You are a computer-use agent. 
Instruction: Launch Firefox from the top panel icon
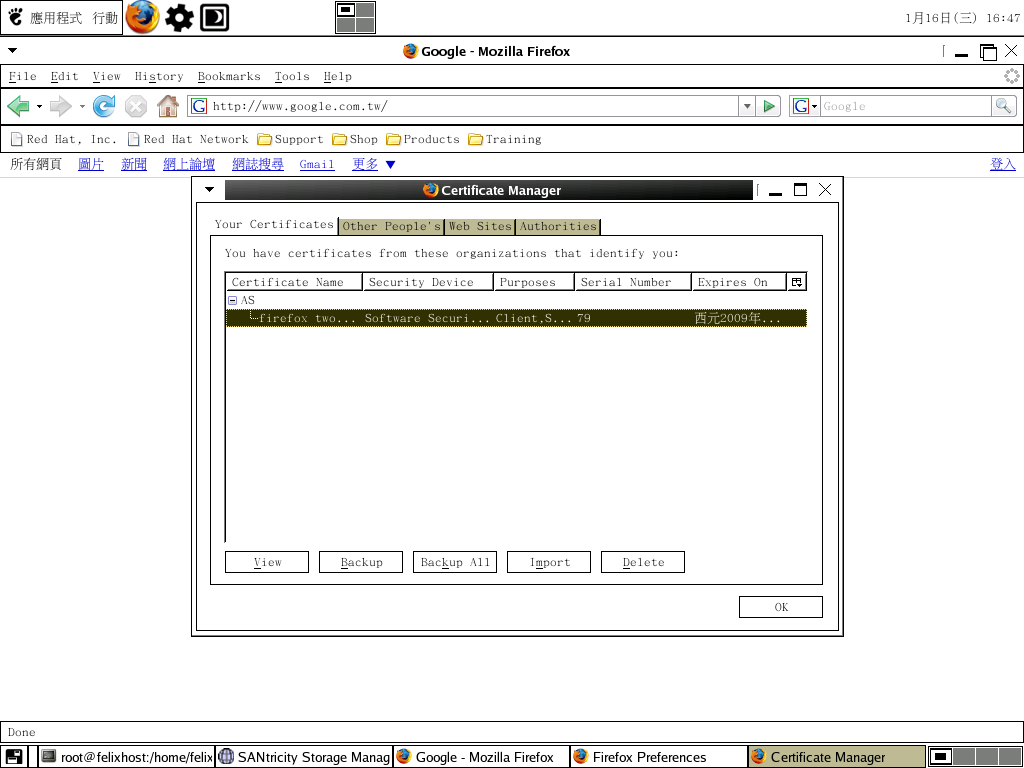pyautogui.click(x=142, y=18)
